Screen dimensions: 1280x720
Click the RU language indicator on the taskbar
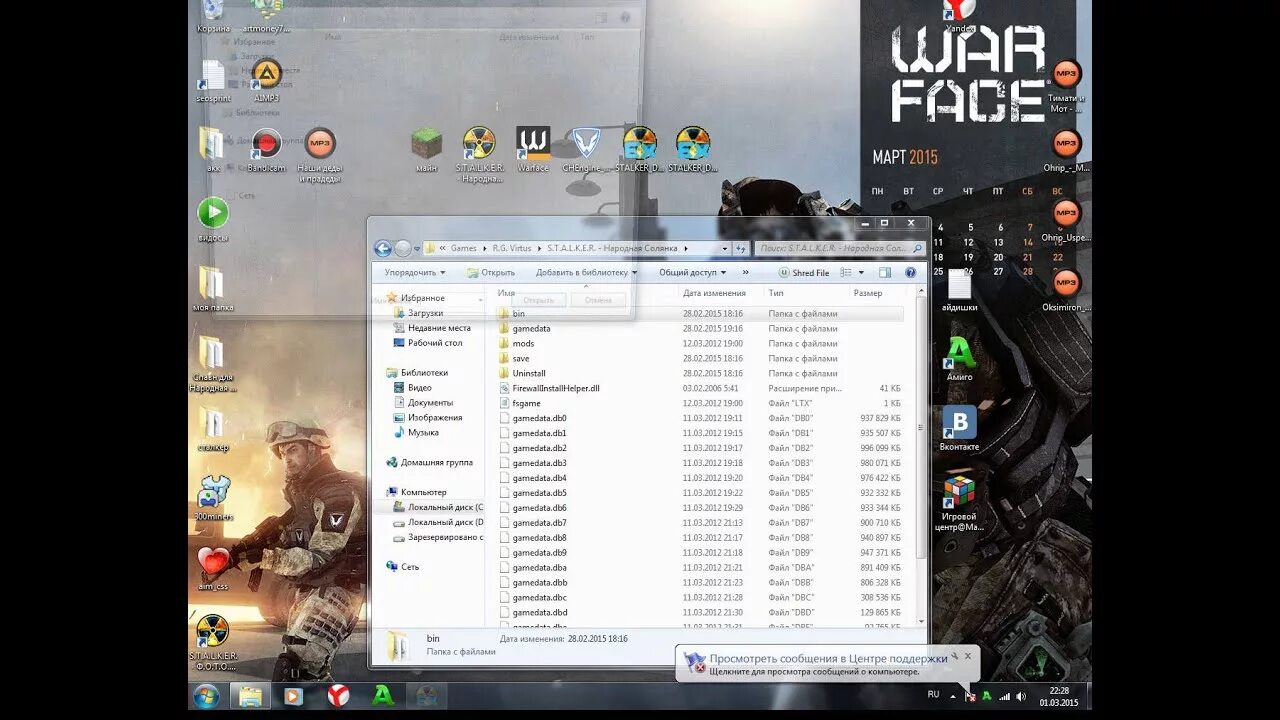pyautogui.click(x=933, y=694)
